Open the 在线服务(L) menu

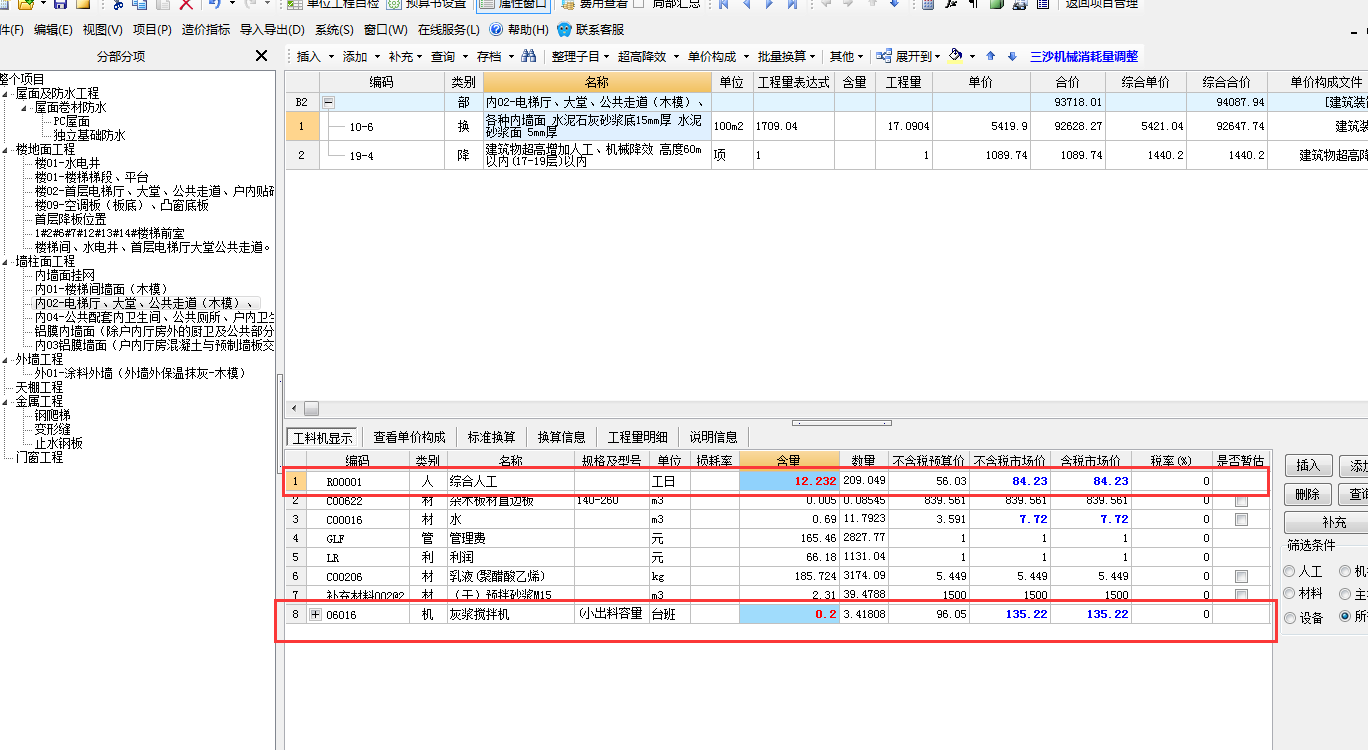click(448, 30)
